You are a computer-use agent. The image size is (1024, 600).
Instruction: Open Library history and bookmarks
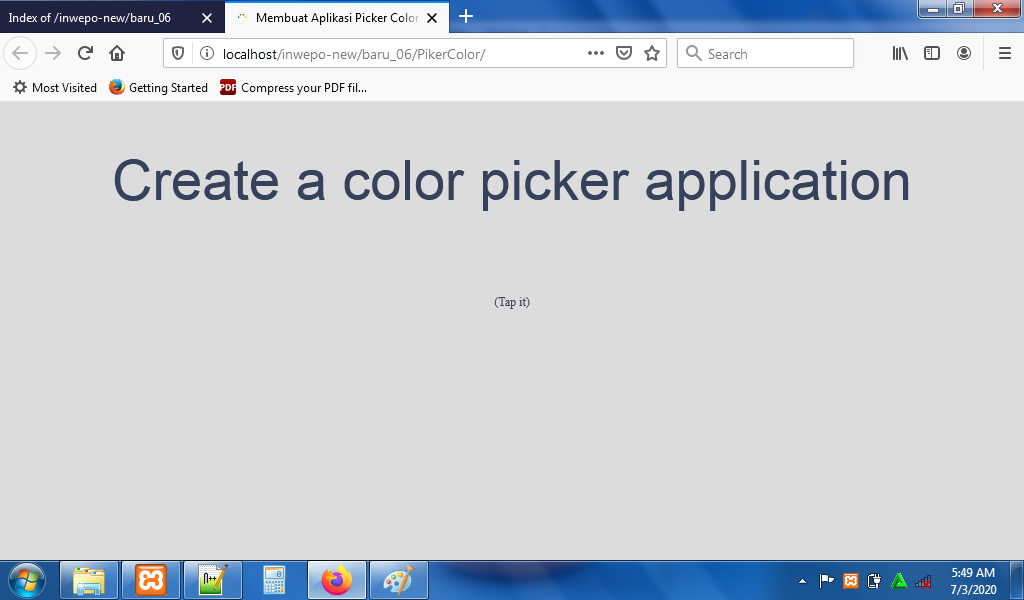click(x=900, y=54)
